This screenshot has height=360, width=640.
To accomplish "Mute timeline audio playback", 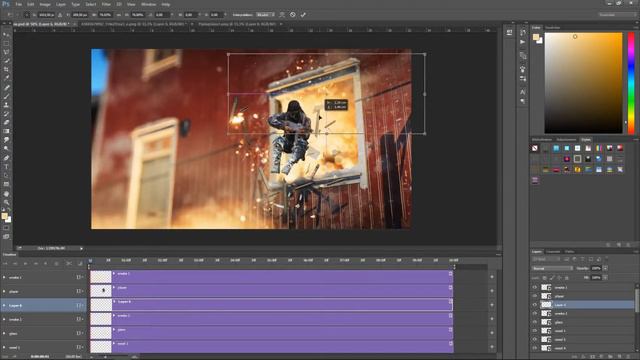I will [45, 264].
